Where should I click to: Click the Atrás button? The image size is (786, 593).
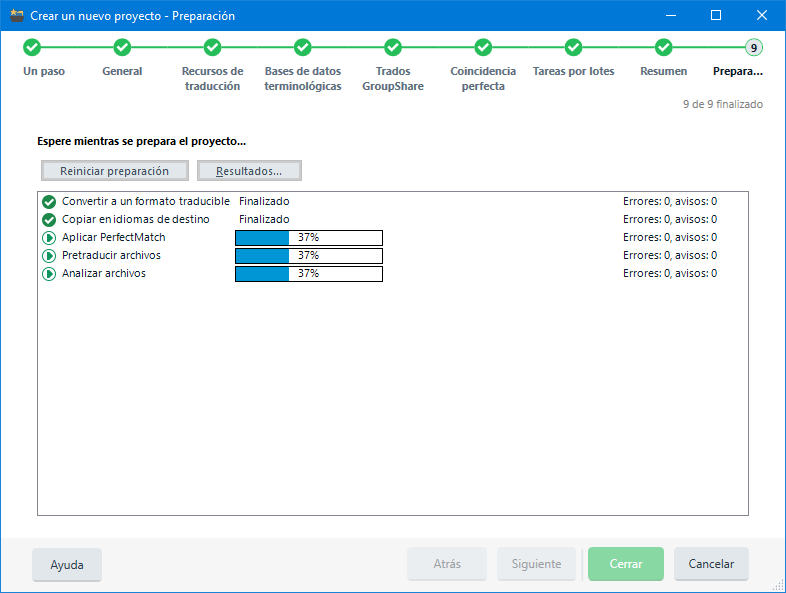pyautogui.click(x=447, y=564)
